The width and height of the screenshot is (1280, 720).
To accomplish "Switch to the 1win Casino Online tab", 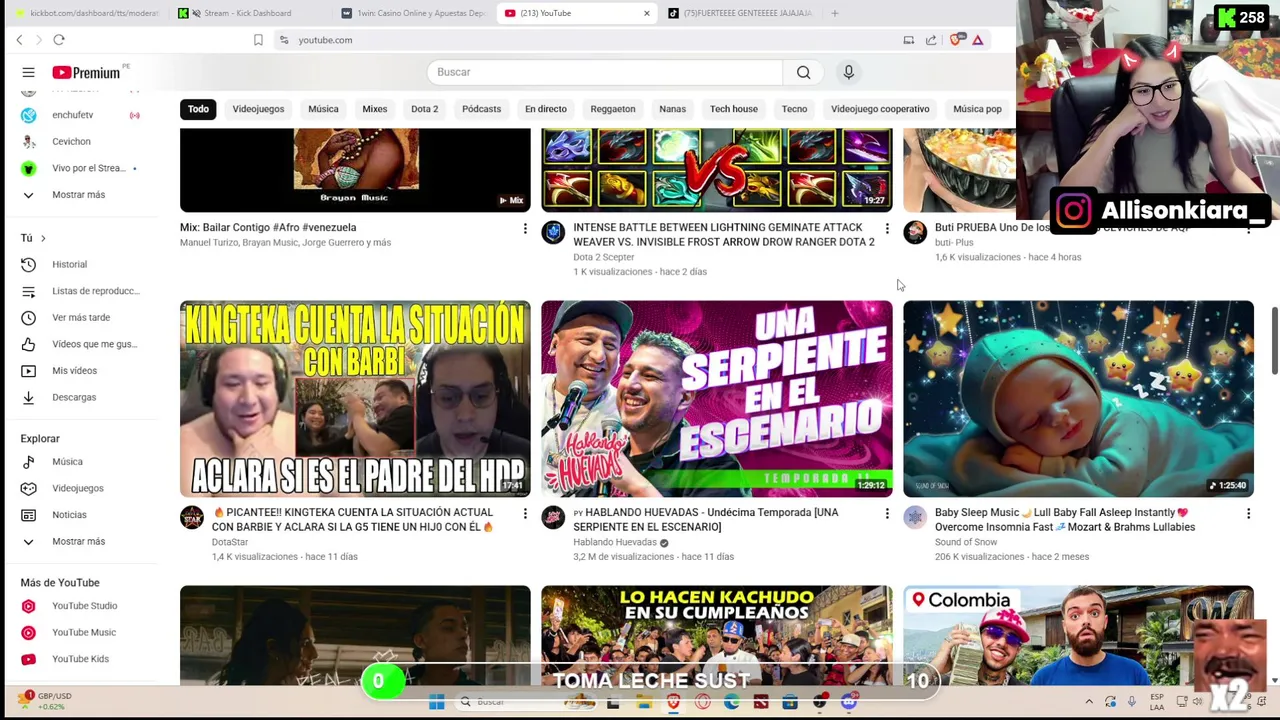I will (413, 13).
